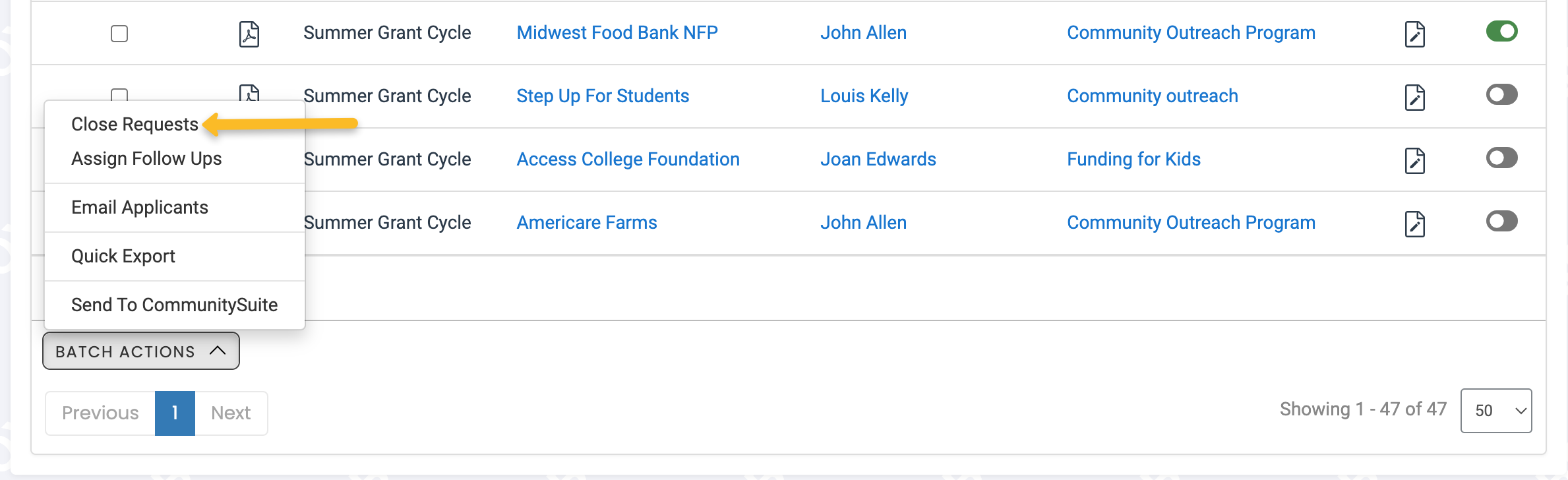
Task: Check the checkbox on the Midwest Food Bank row
Action: [x=119, y=34]
